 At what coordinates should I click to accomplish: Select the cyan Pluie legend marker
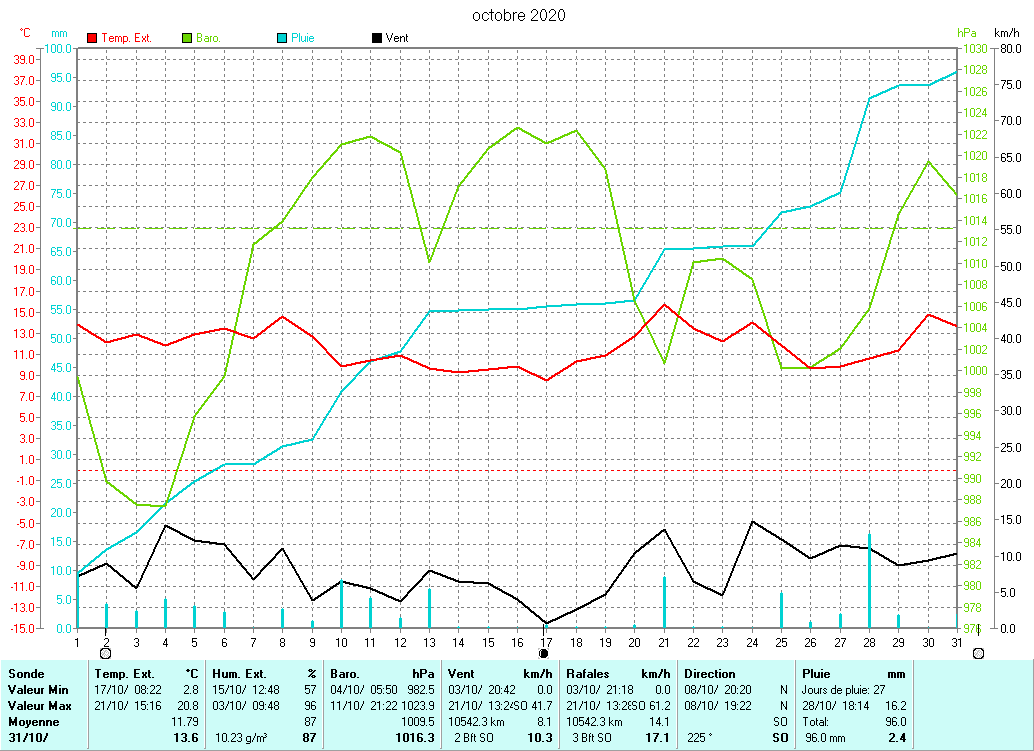coord(282,38)
